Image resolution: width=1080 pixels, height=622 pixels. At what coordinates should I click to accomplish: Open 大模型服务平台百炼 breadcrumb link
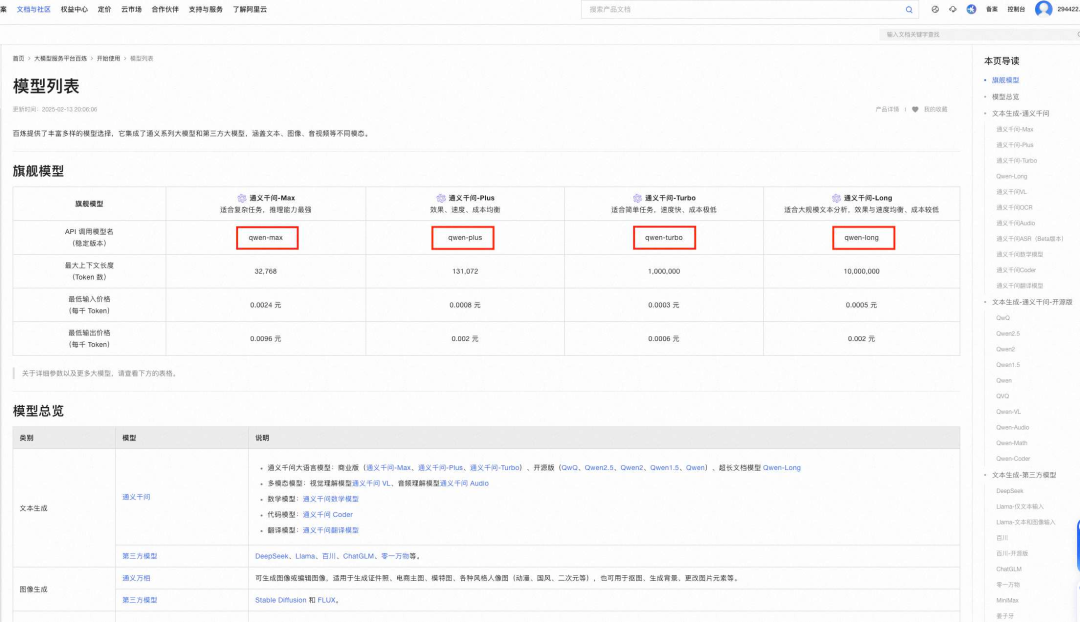click(x=61, y=59)
